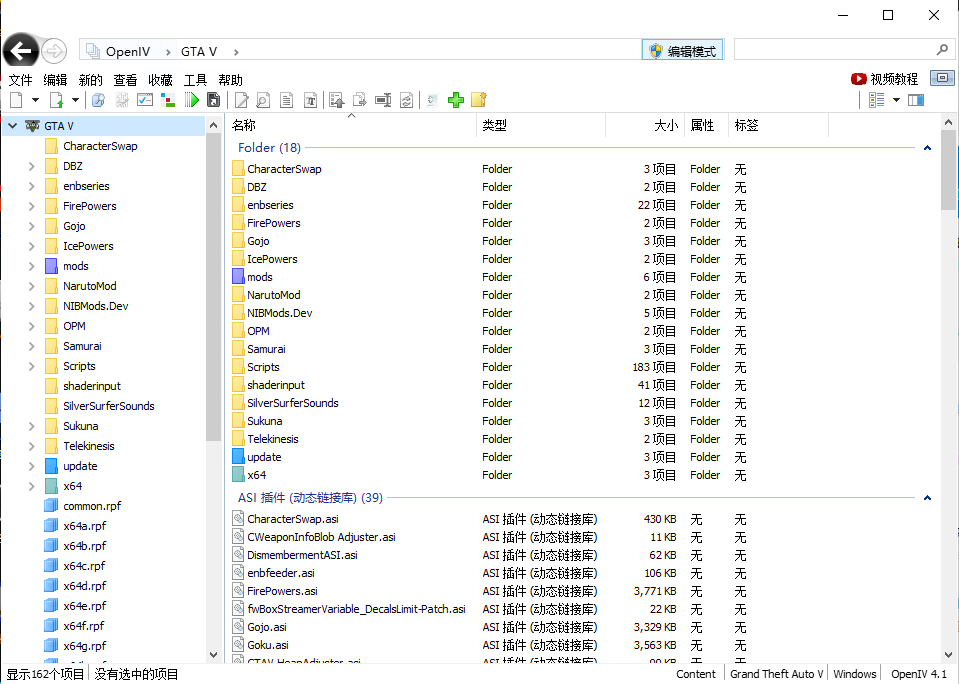Toggle the window mode button near 视频教程
The height and width of the screenshot is (684, 959).
coord(942,78)
